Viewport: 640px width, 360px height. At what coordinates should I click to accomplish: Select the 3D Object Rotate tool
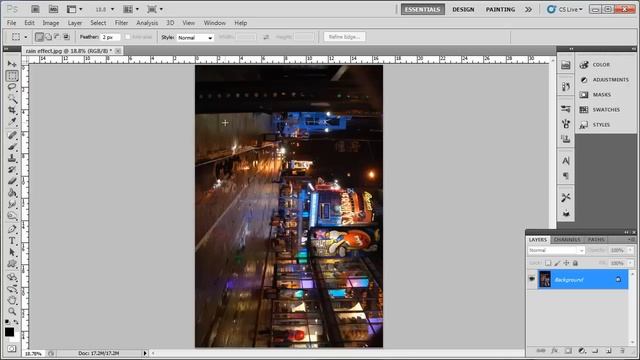(12, 277)
